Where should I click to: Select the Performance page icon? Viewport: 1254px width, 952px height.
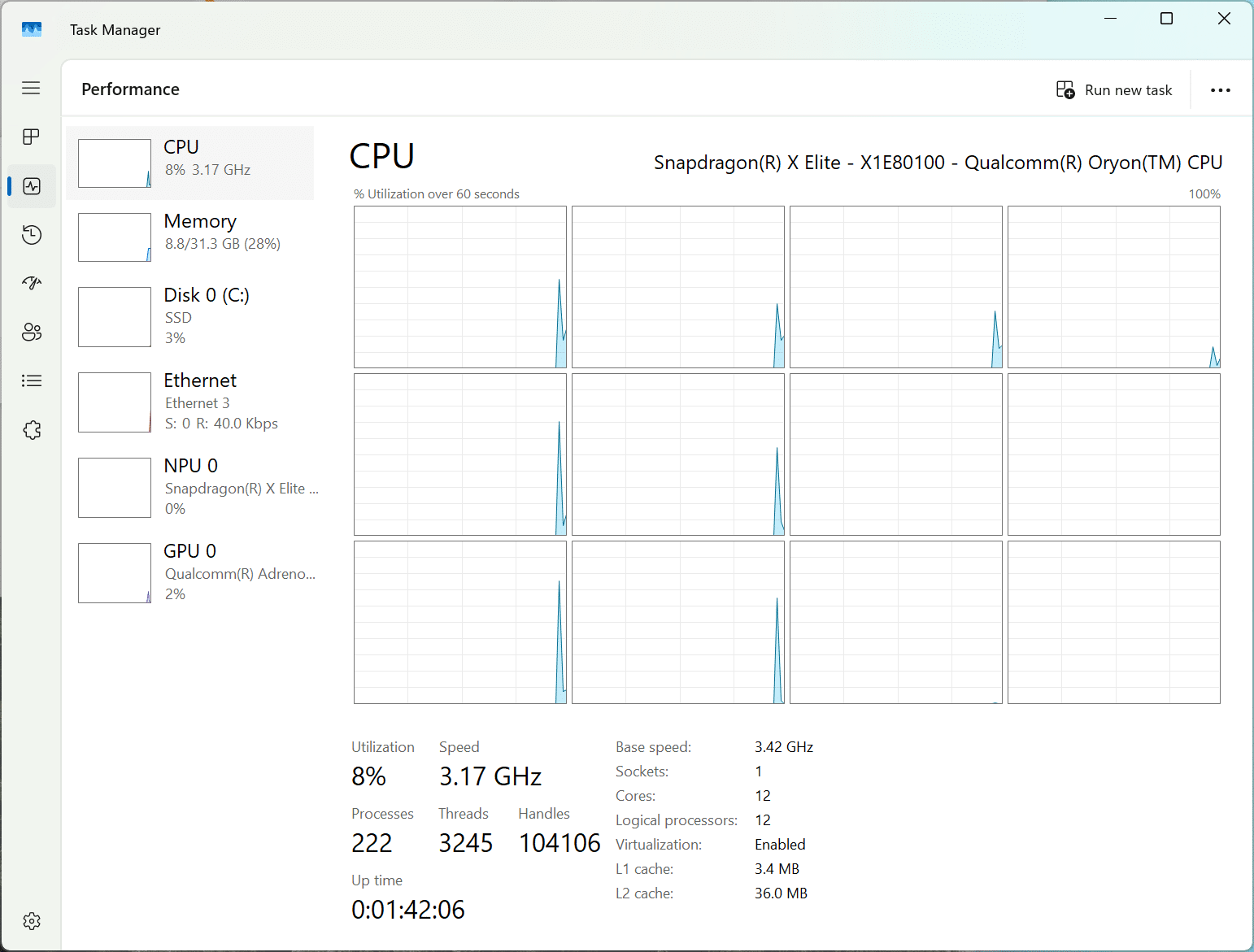[x=32, y=186]
